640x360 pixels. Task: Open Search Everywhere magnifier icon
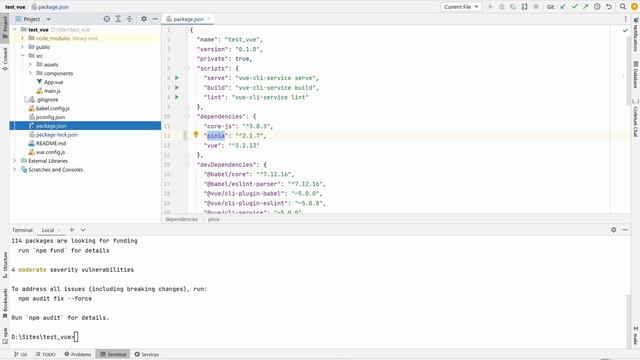point(623,7)
